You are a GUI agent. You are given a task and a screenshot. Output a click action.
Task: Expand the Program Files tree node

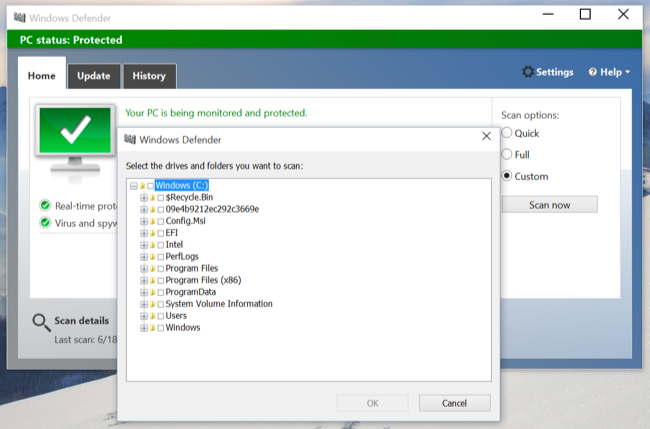tap(144, 269)
